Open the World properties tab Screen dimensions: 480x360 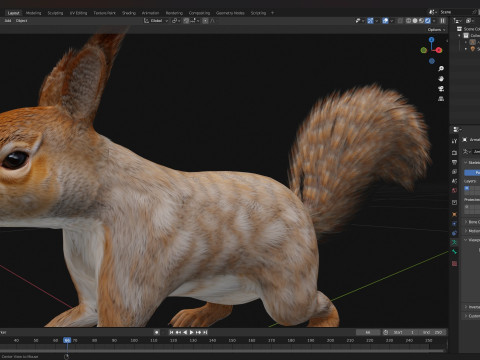tap(454, 191)
